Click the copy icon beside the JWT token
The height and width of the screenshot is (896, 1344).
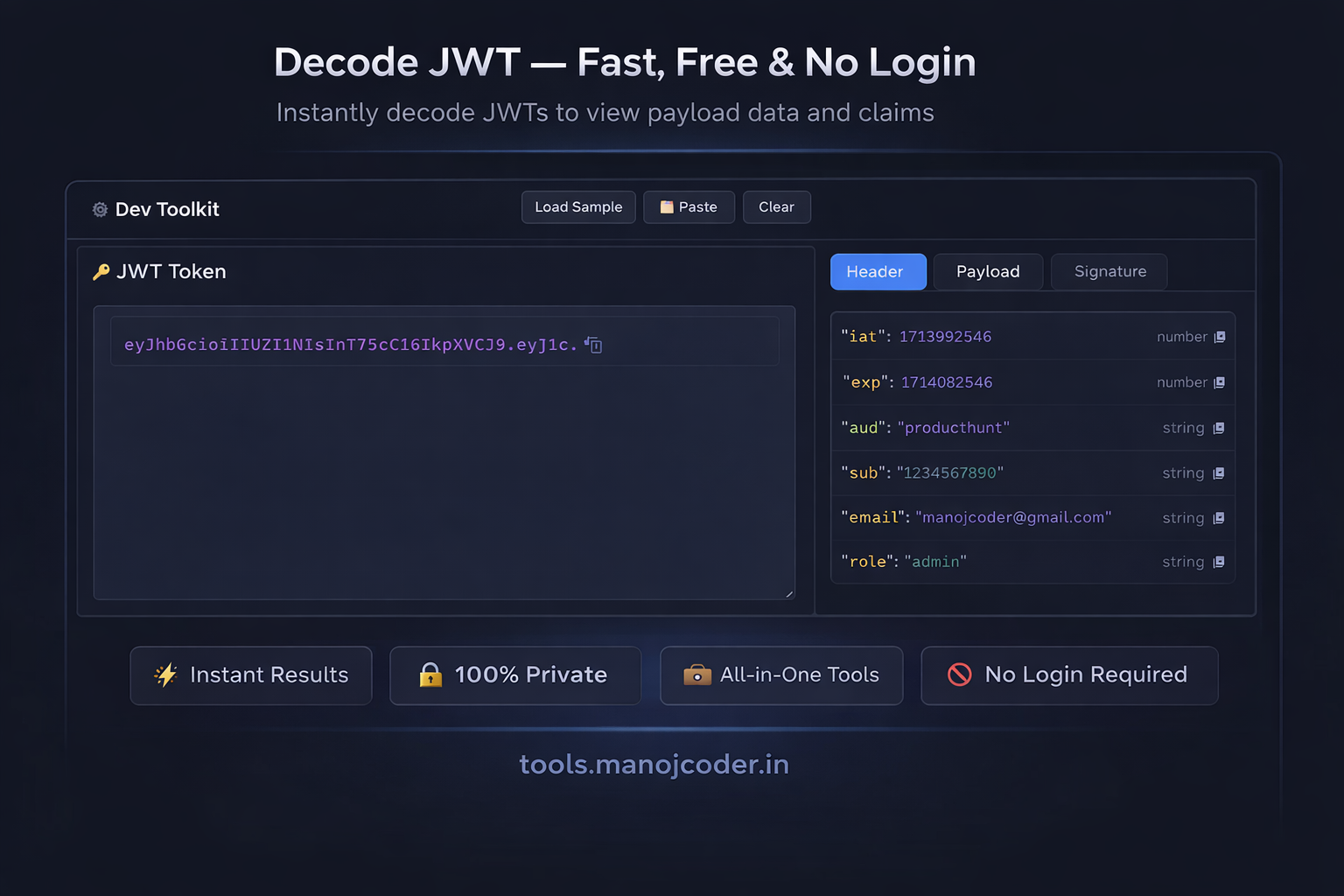[x=593, y=345]
